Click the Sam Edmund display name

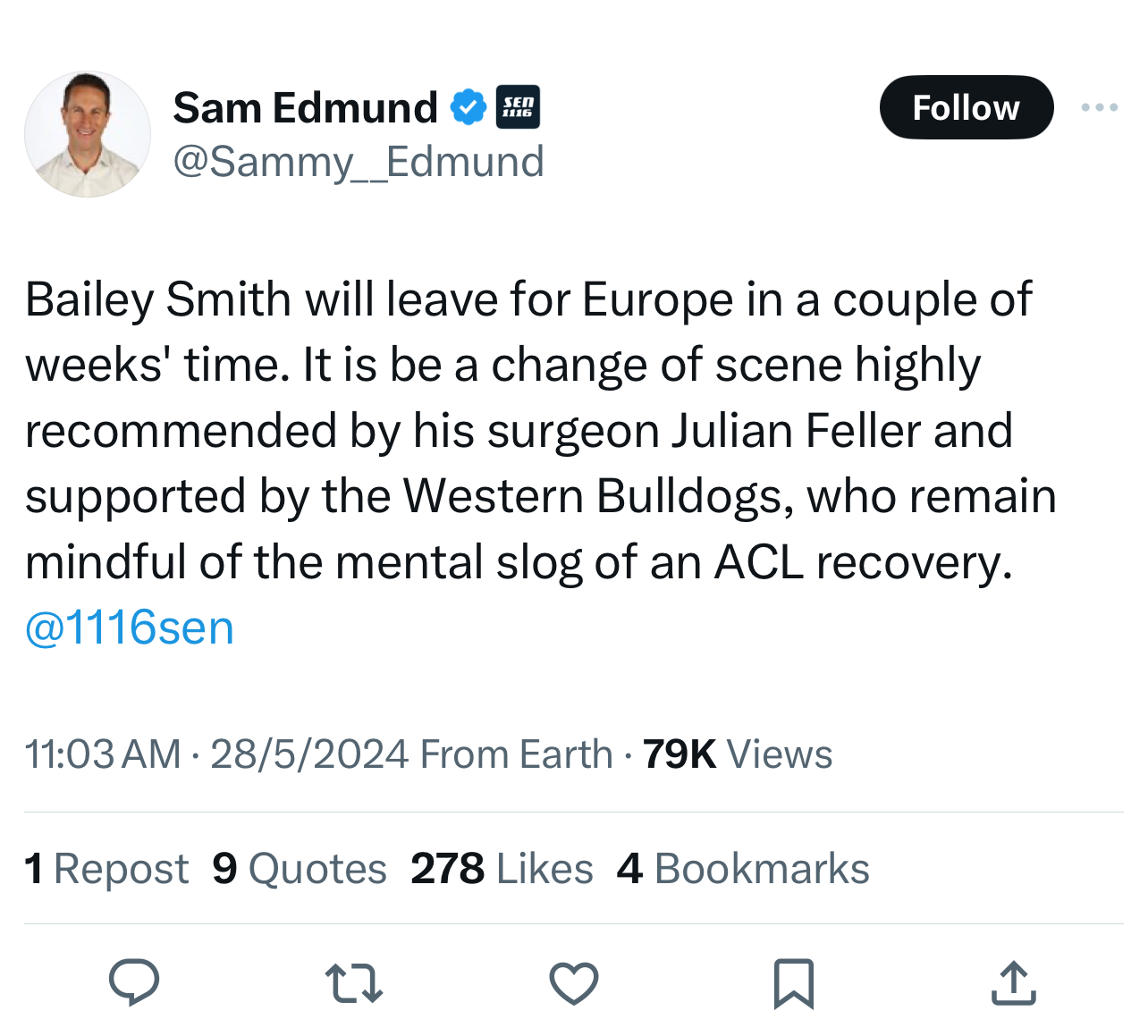(x=305, y=108)
